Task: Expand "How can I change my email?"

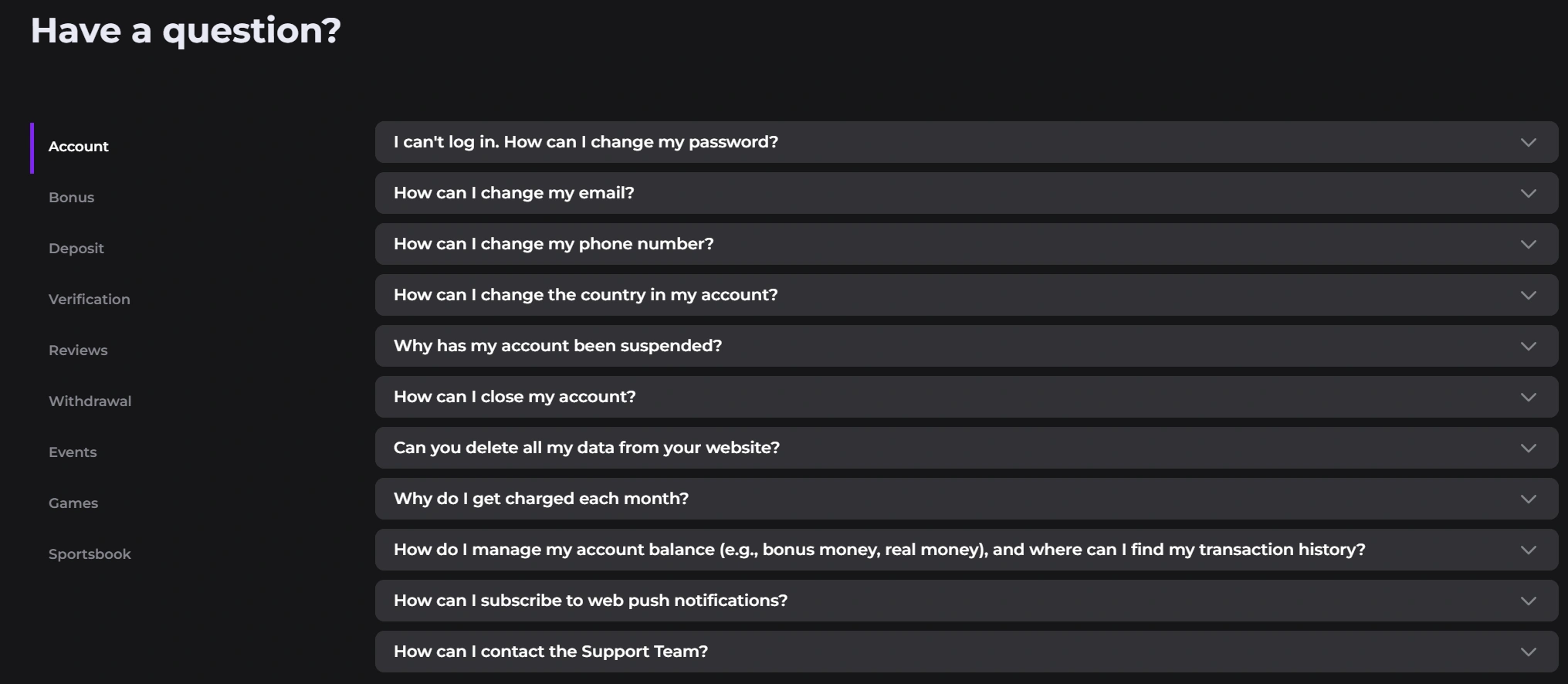Action: click(x=966, y=192)
